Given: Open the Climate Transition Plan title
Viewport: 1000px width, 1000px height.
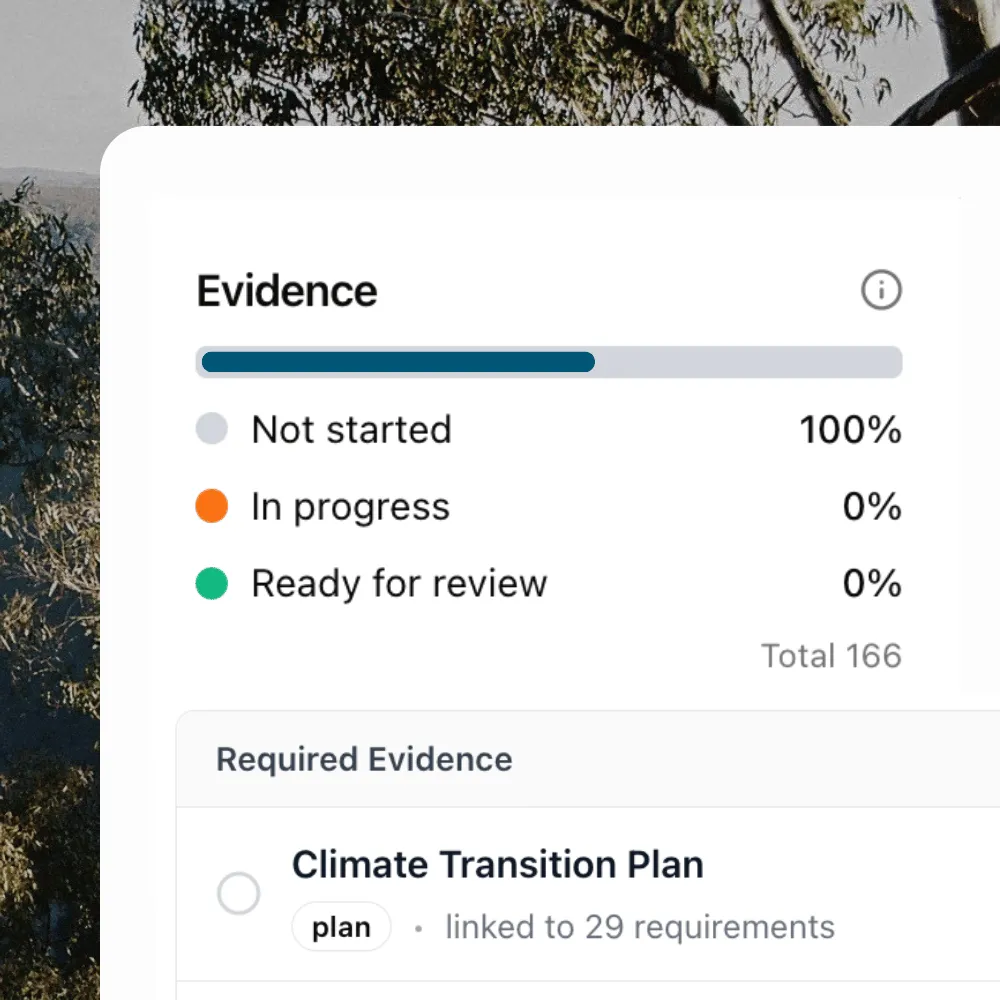Looking at the screenshot, I should [497, 865].
